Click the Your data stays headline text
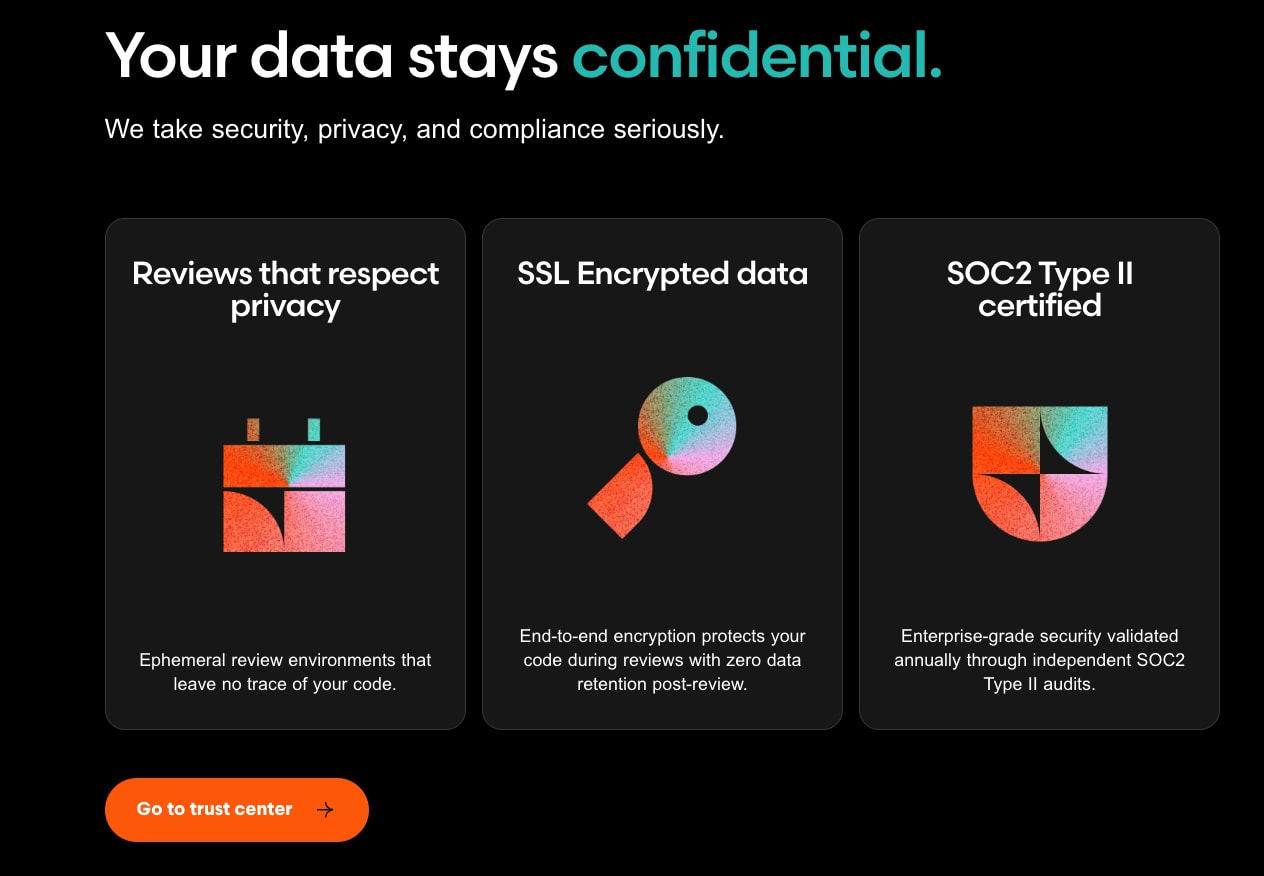Viewport: 1264px width, 876px height. pos(332,55)
